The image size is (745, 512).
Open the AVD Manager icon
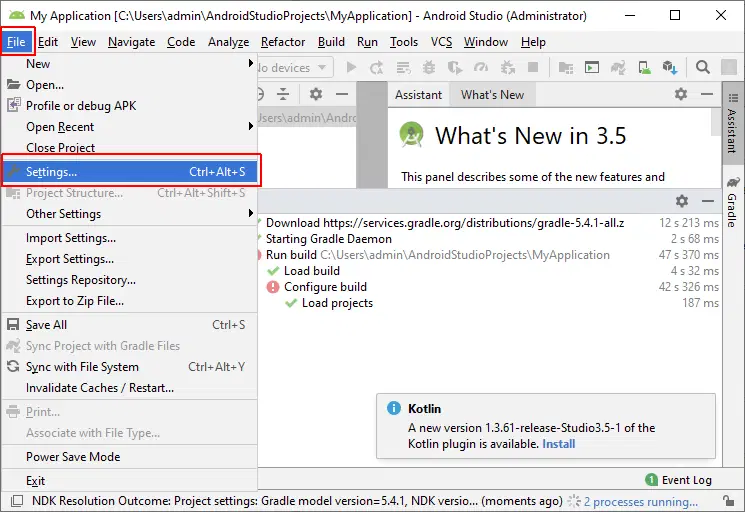644,67
